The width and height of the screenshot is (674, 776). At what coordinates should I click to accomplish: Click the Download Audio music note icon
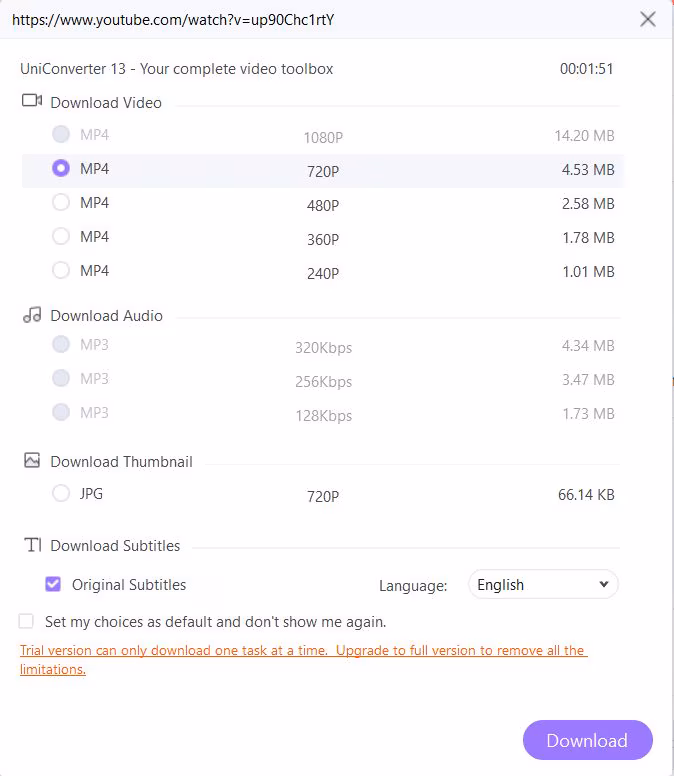pyautogui.click(x=32, y=315)
